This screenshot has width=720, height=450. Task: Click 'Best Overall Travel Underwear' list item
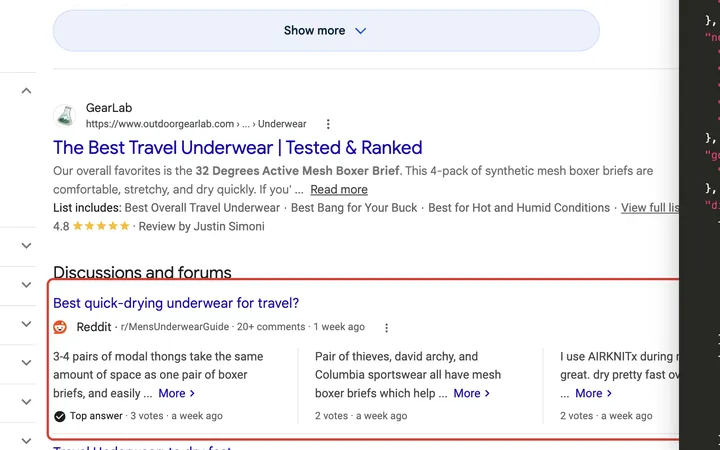tap(202, 208)
